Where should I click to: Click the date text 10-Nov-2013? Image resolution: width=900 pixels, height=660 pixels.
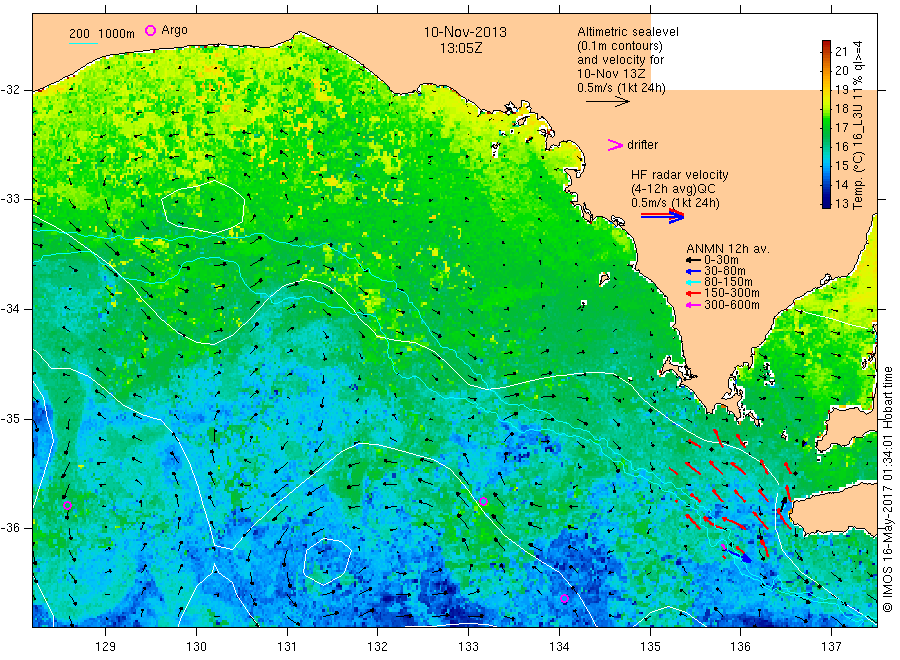[465, 32]
